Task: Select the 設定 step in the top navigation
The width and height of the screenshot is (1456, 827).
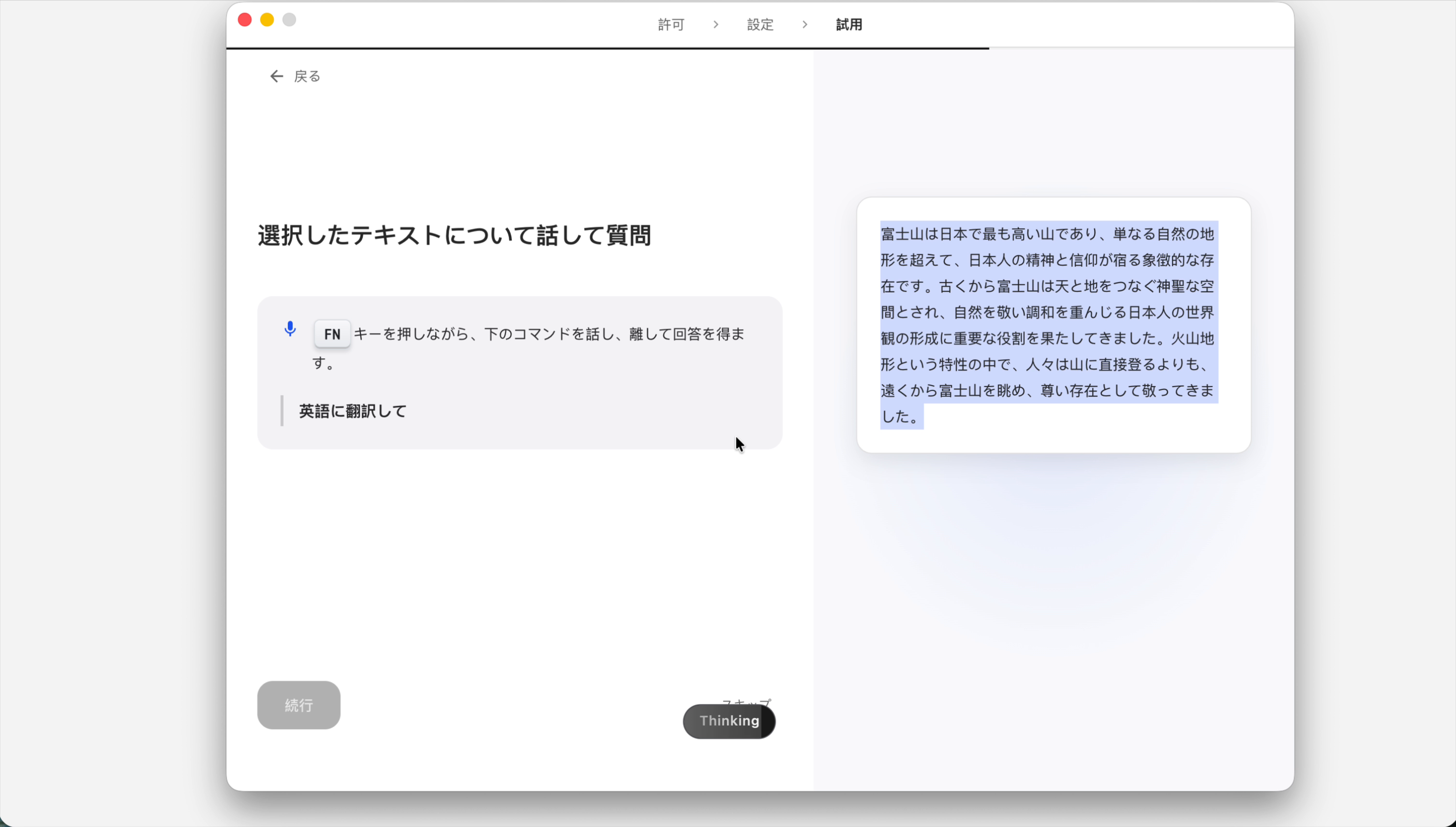Action: tap(759, 25)
